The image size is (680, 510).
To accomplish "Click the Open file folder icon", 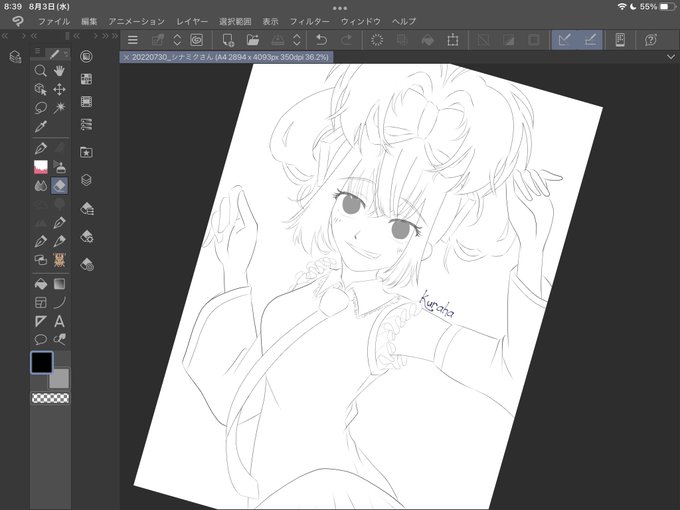I will click(253, 40).
